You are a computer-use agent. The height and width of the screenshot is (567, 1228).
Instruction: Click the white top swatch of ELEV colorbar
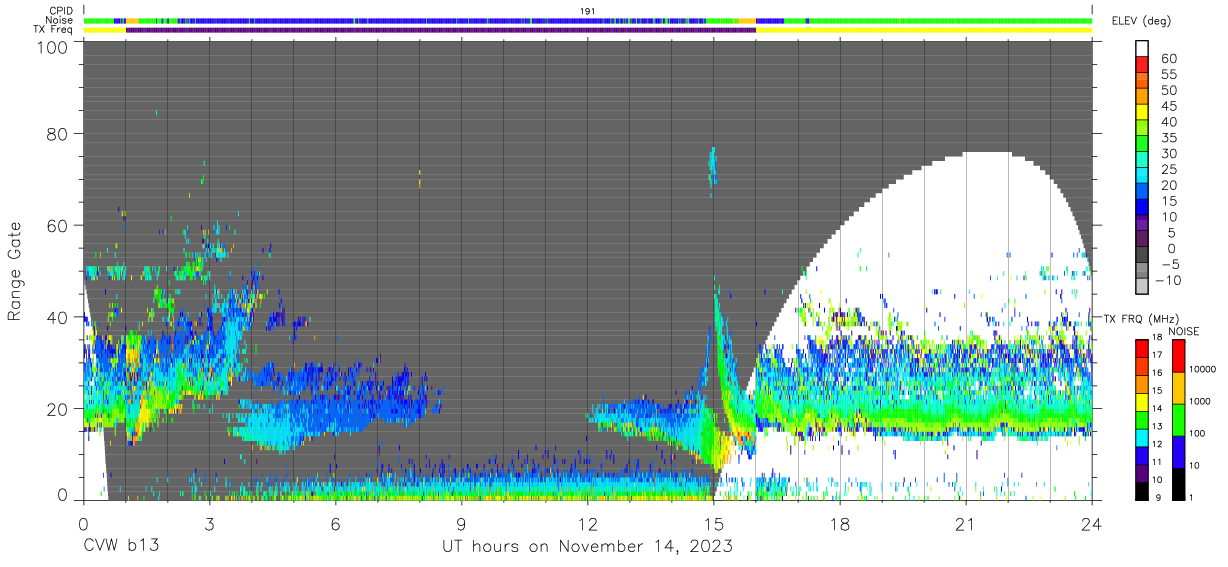click(1143, 48)
